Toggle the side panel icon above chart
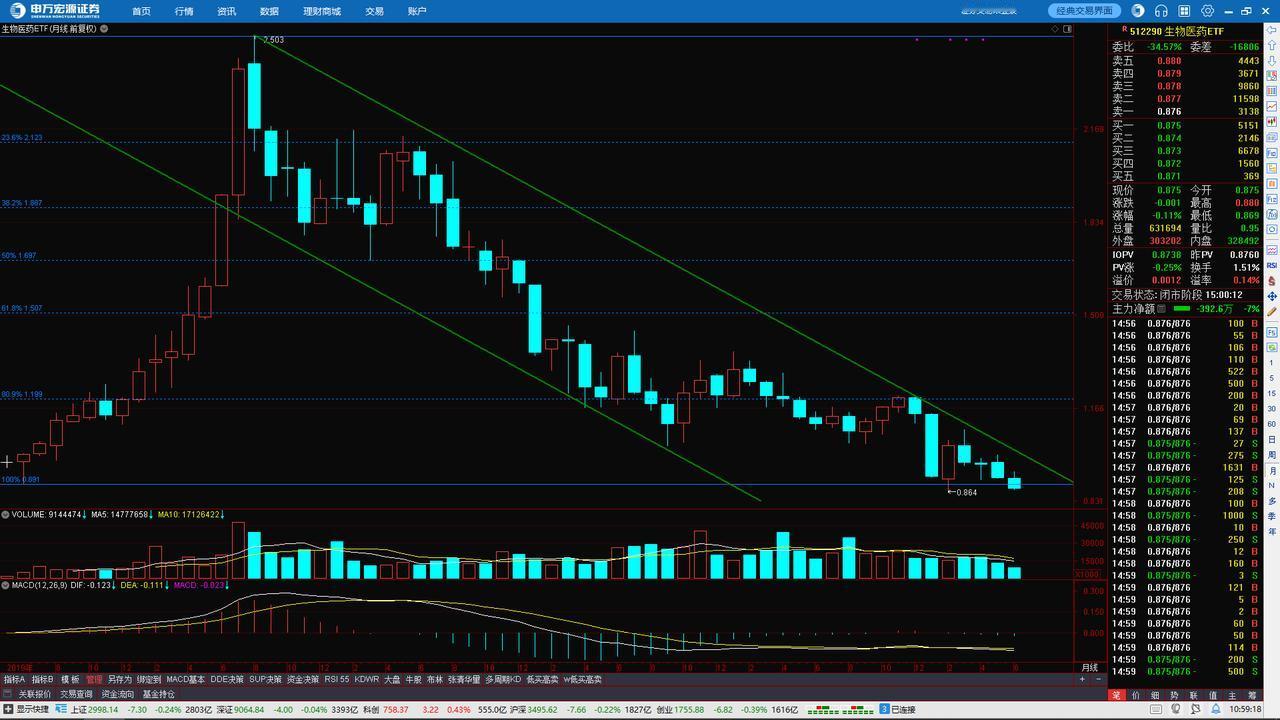Screen dimensions: 1280x720 [1067, 29]
